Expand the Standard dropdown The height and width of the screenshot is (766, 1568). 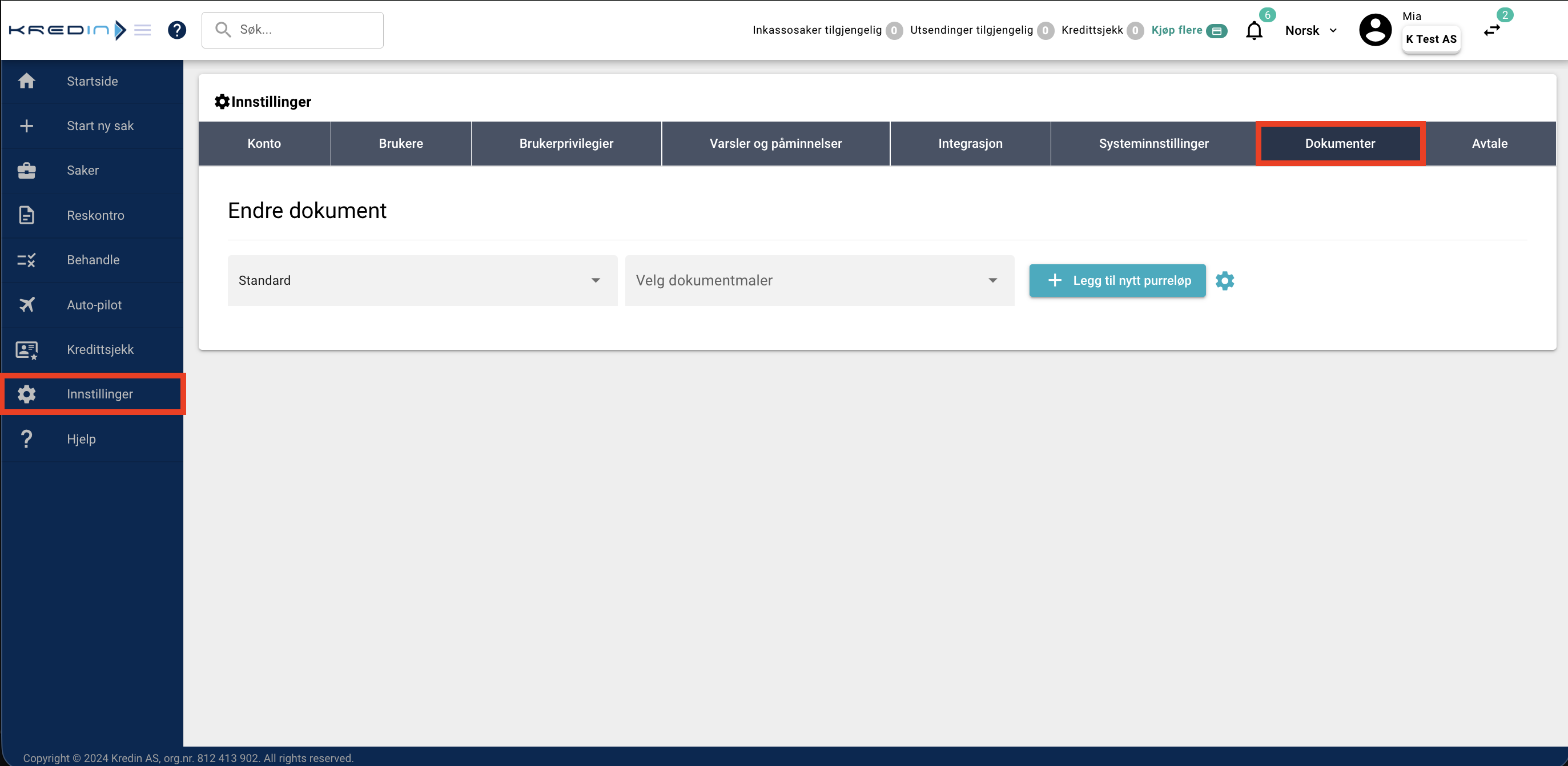click(x=422, y=280)
